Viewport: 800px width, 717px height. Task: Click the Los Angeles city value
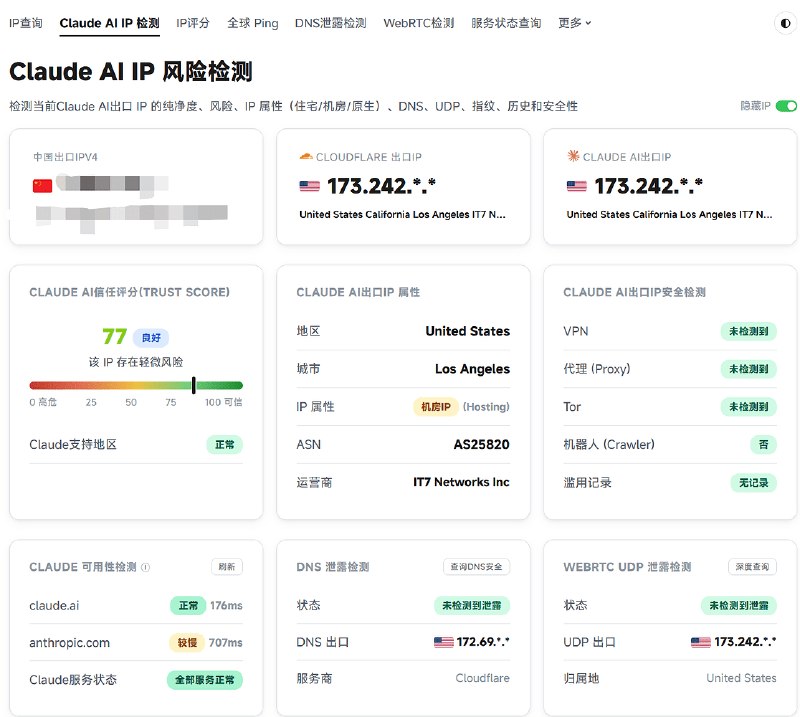(x=472, y=369)
